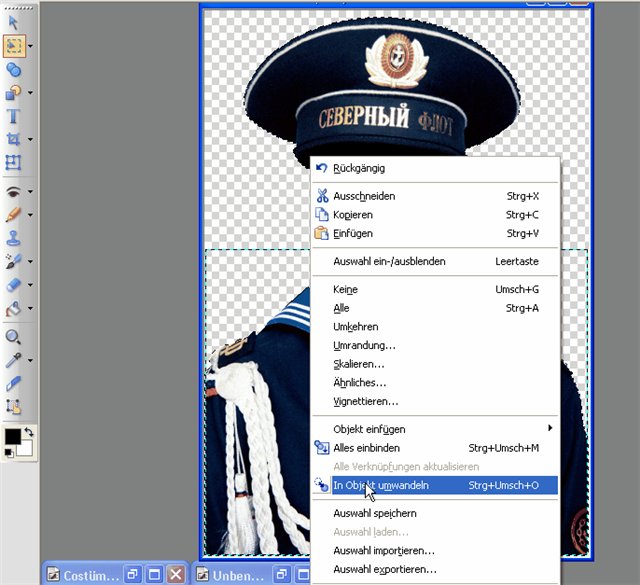Select the blue blade tool below the Eyedropper

(x=13, y=384)
